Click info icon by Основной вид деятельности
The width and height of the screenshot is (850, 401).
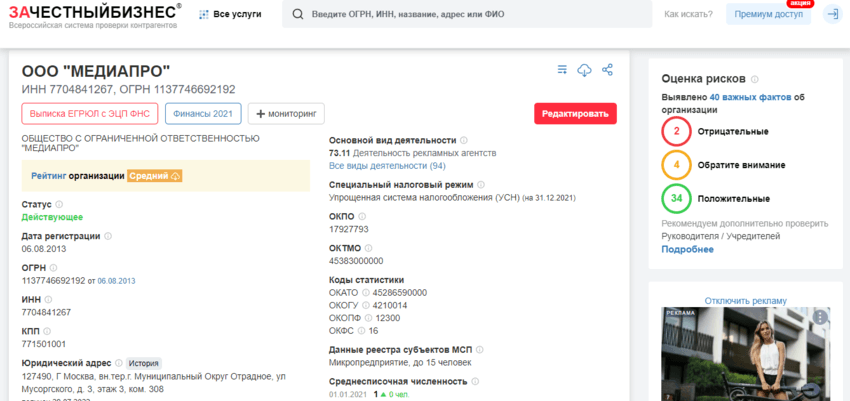click(x=463, y=140)
